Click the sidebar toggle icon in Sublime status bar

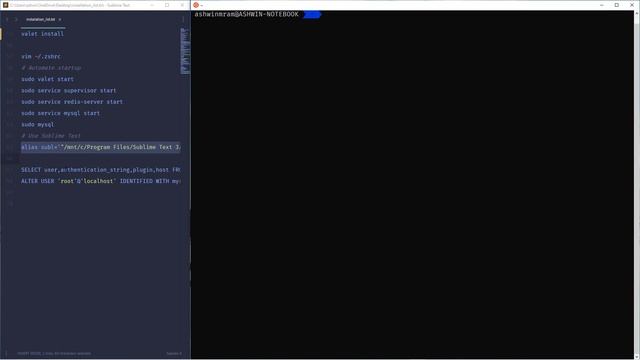6,353
